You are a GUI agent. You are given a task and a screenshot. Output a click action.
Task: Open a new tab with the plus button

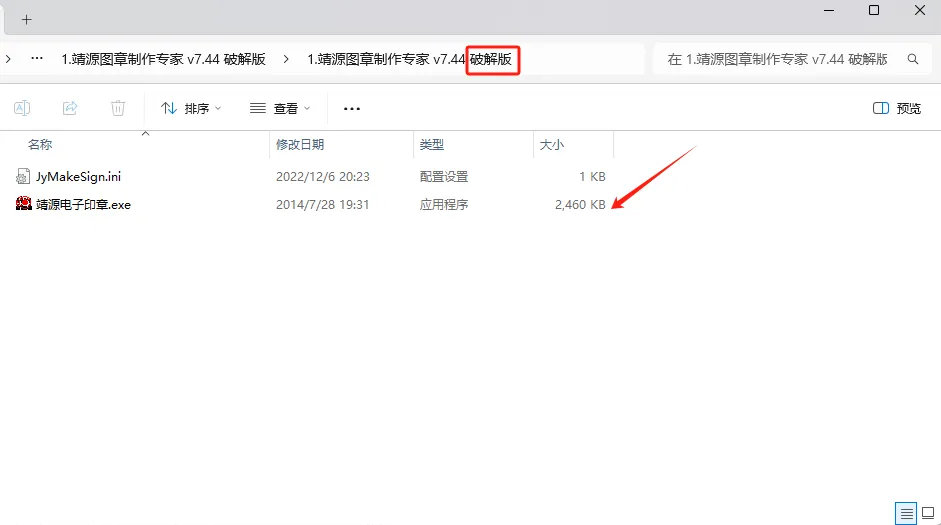point(26,20)
